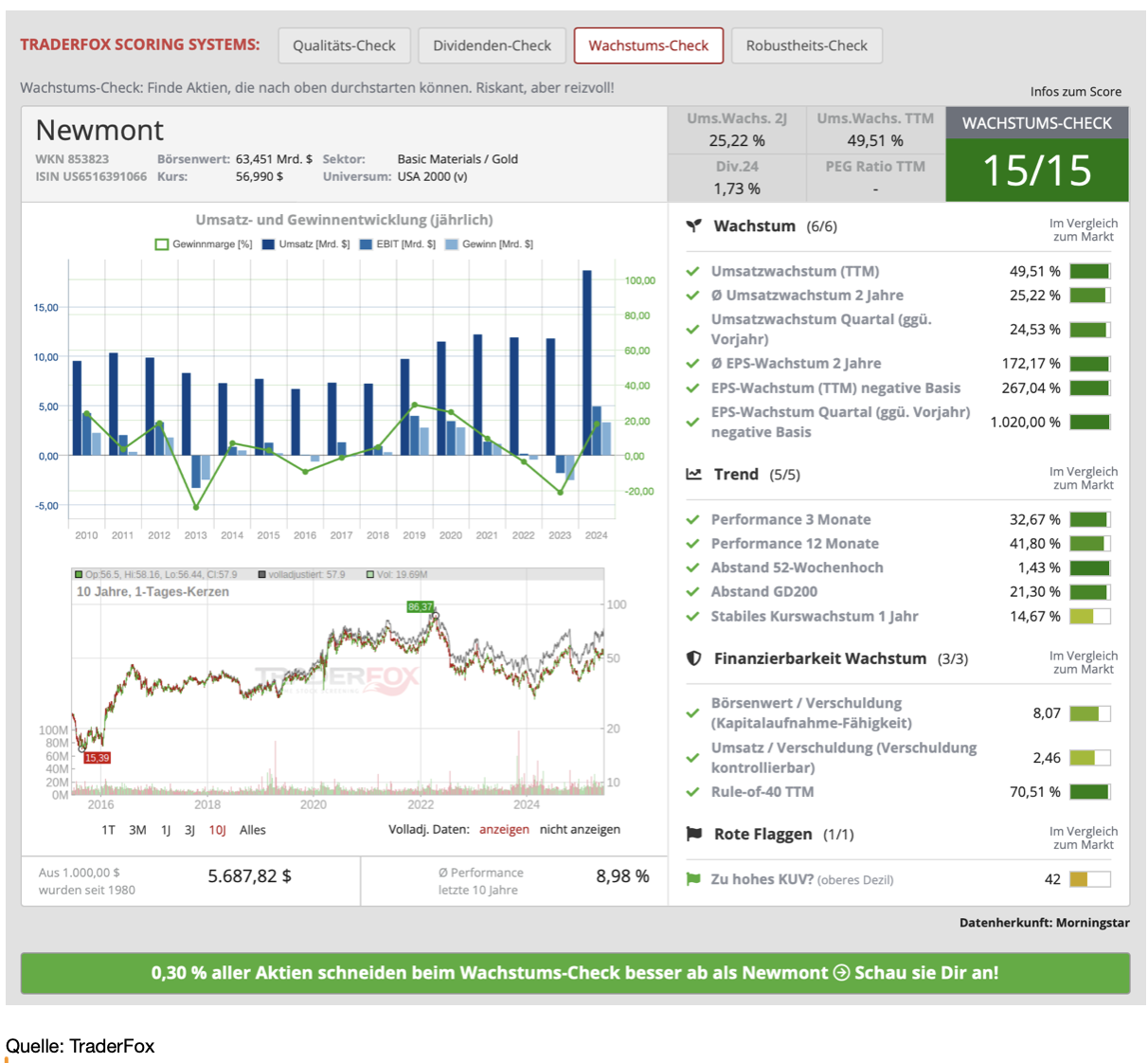Viewport: 1148px width, 1063px height.
Task: Click the Zu hohes KUV comparison bar
Action: (1090, 879)
